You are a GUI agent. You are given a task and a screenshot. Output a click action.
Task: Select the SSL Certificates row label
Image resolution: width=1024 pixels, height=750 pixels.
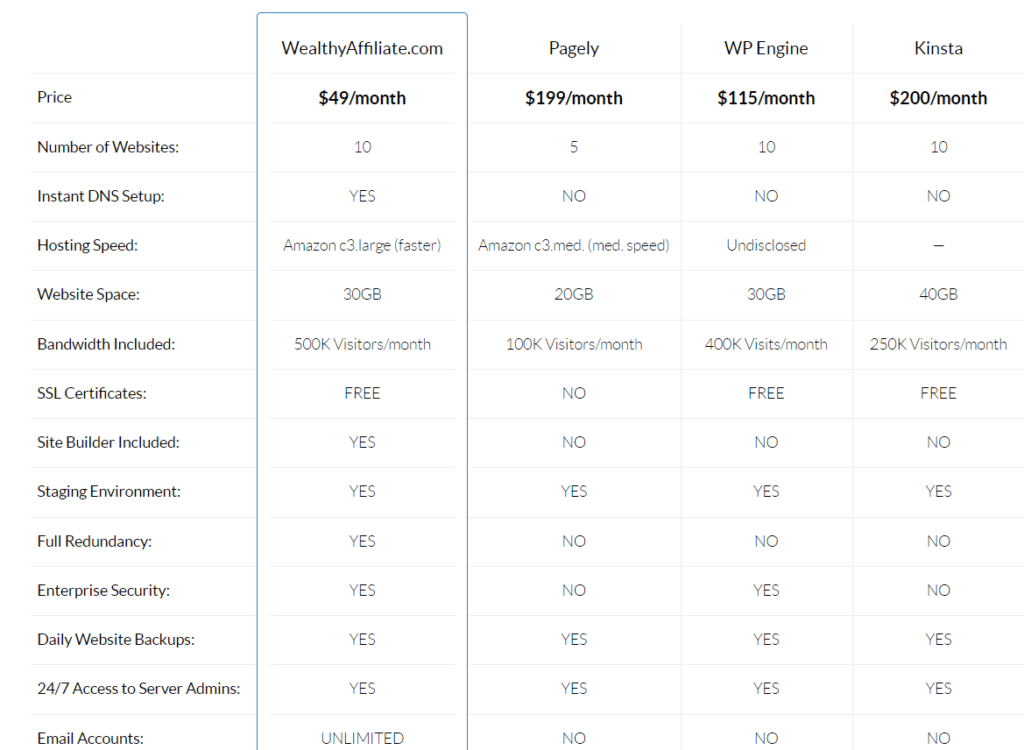click(x=91, y=393)
